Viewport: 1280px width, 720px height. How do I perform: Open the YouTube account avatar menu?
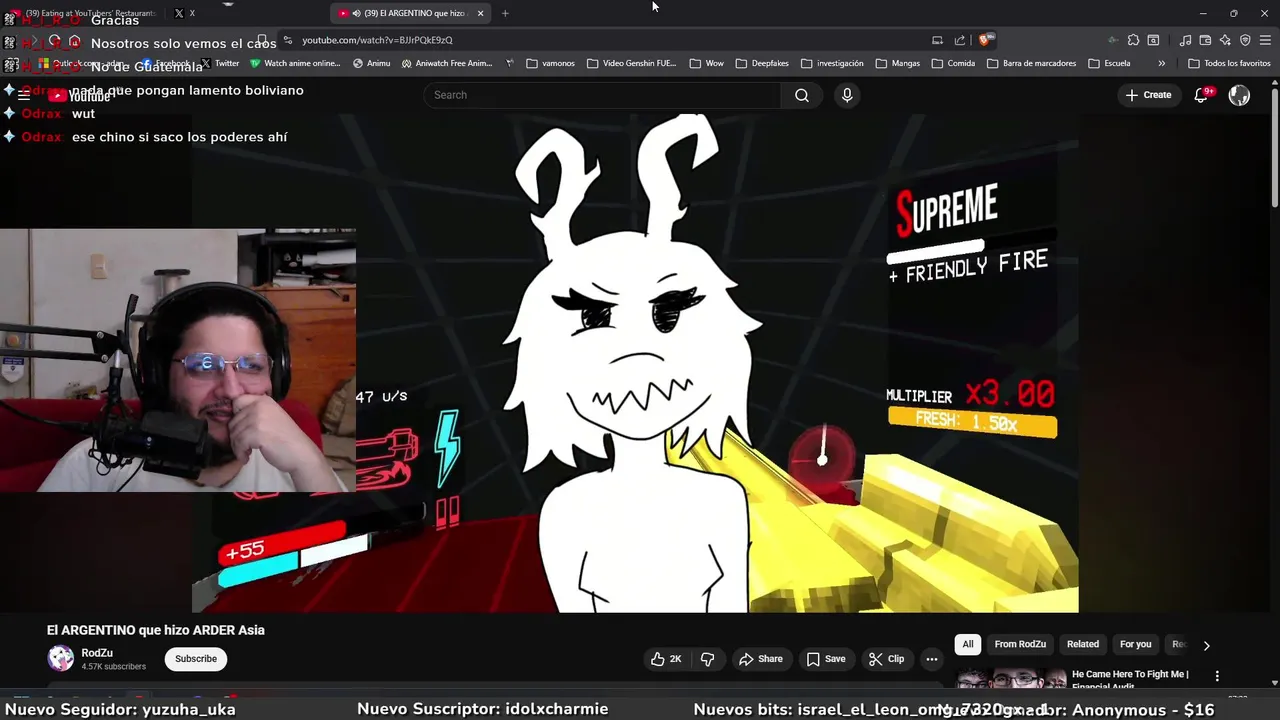pos(1239,95)
